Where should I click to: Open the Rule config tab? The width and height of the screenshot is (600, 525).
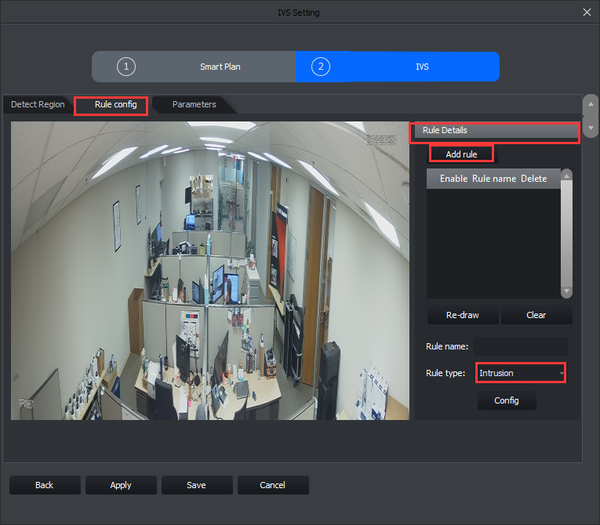point(115,104)
